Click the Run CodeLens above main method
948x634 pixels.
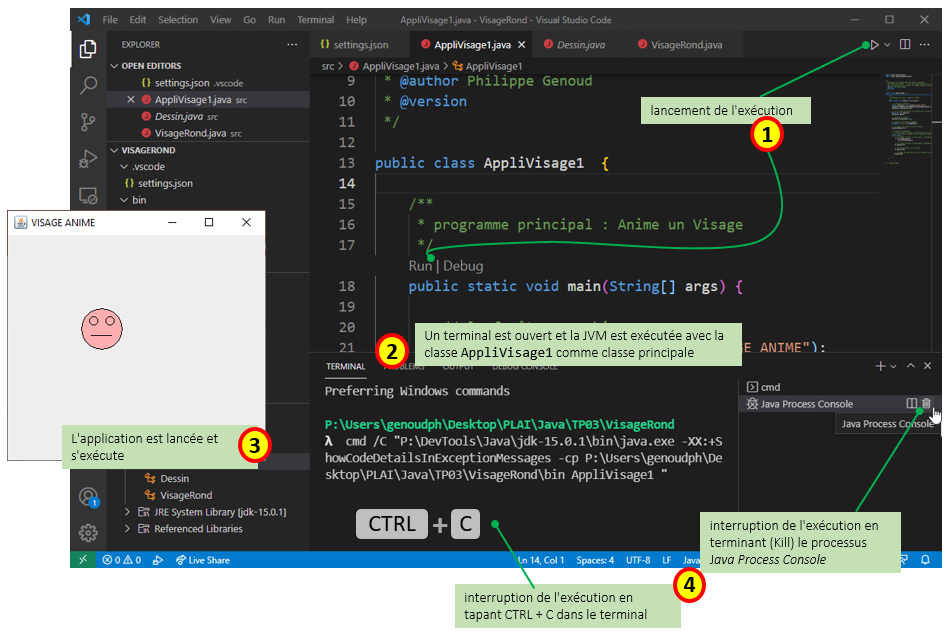(x=420, y=266)
